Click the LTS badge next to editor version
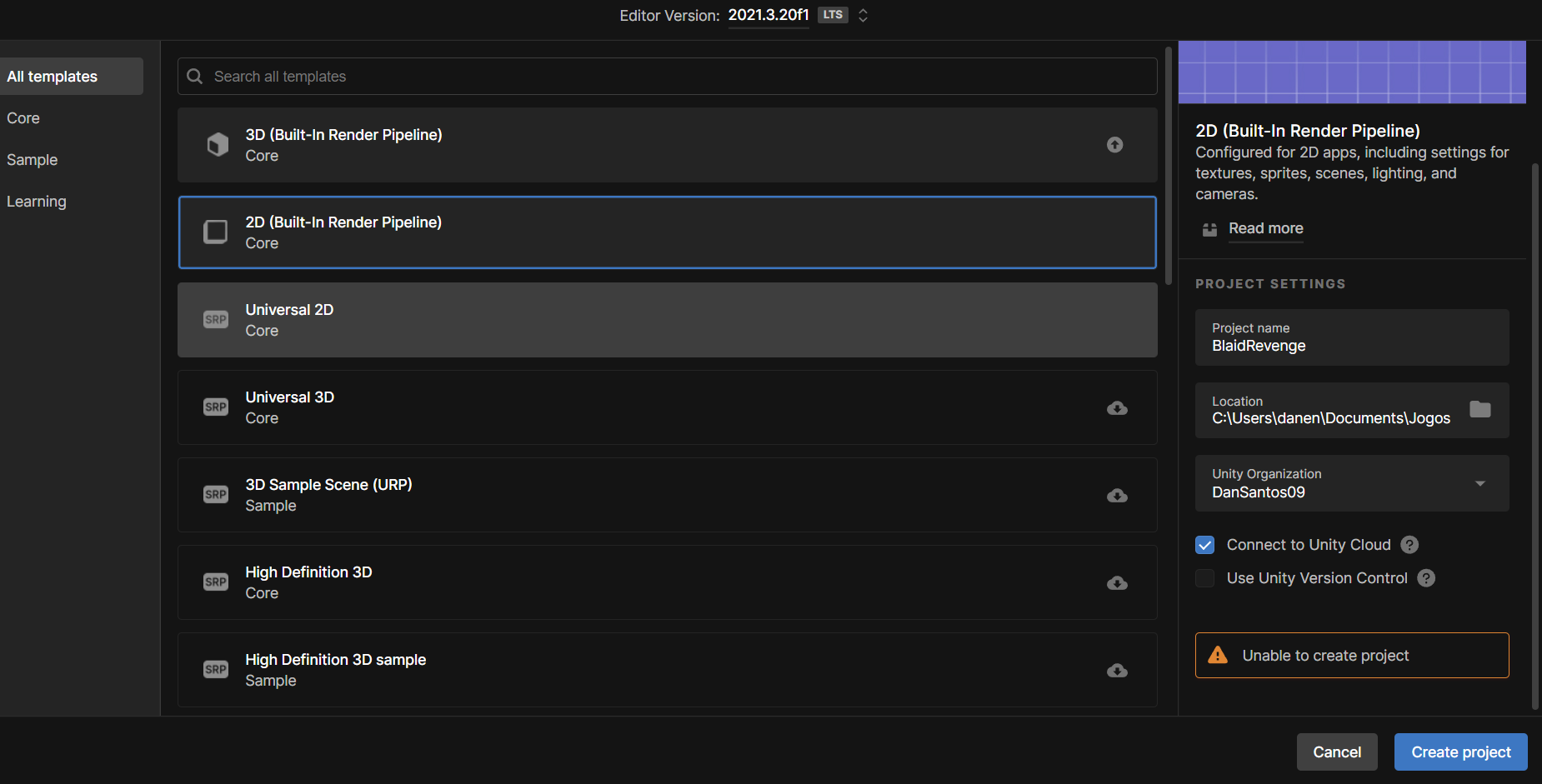 (x=833, y=15)
